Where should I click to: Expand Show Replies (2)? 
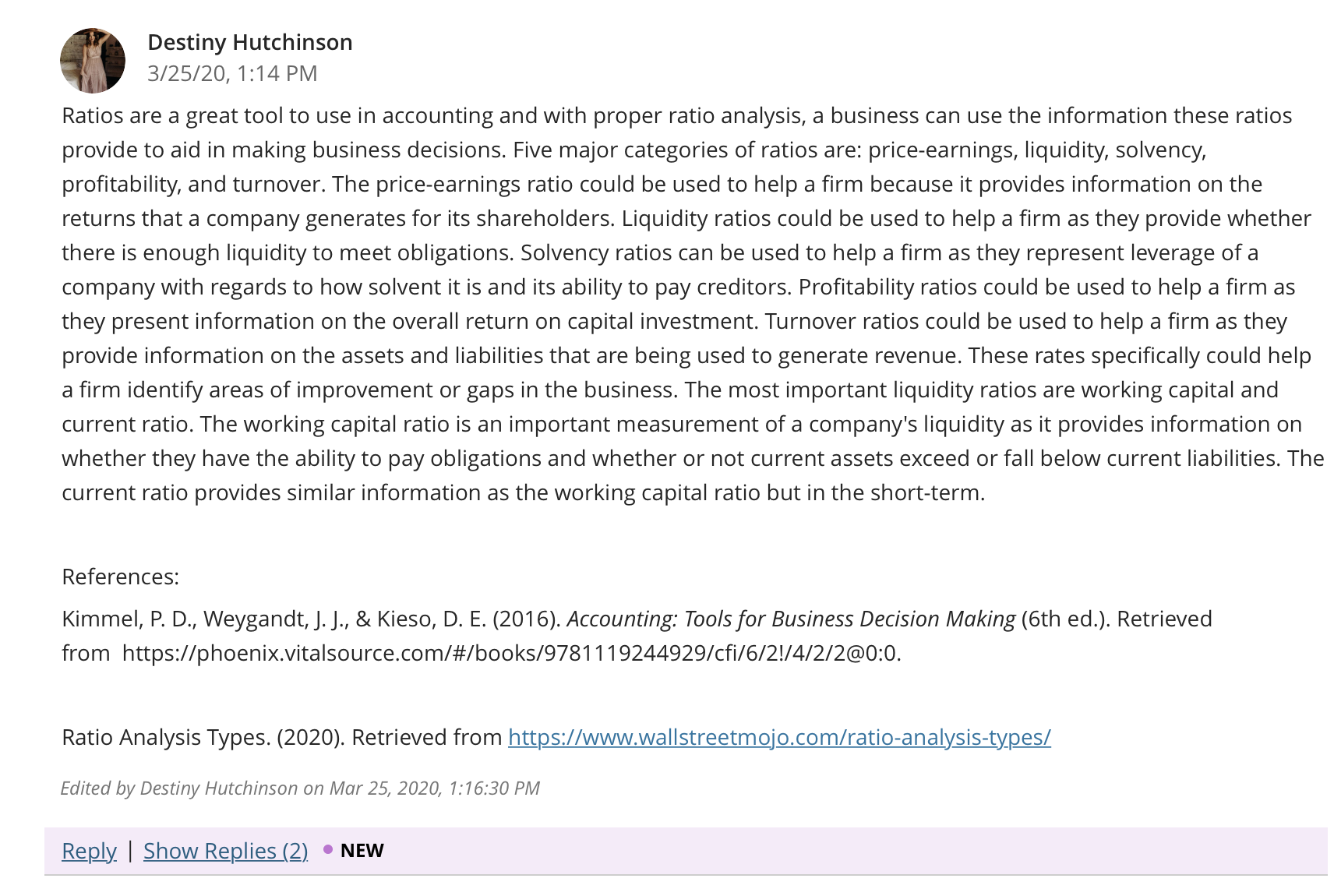pyautogui.click(x=225, y=851)
